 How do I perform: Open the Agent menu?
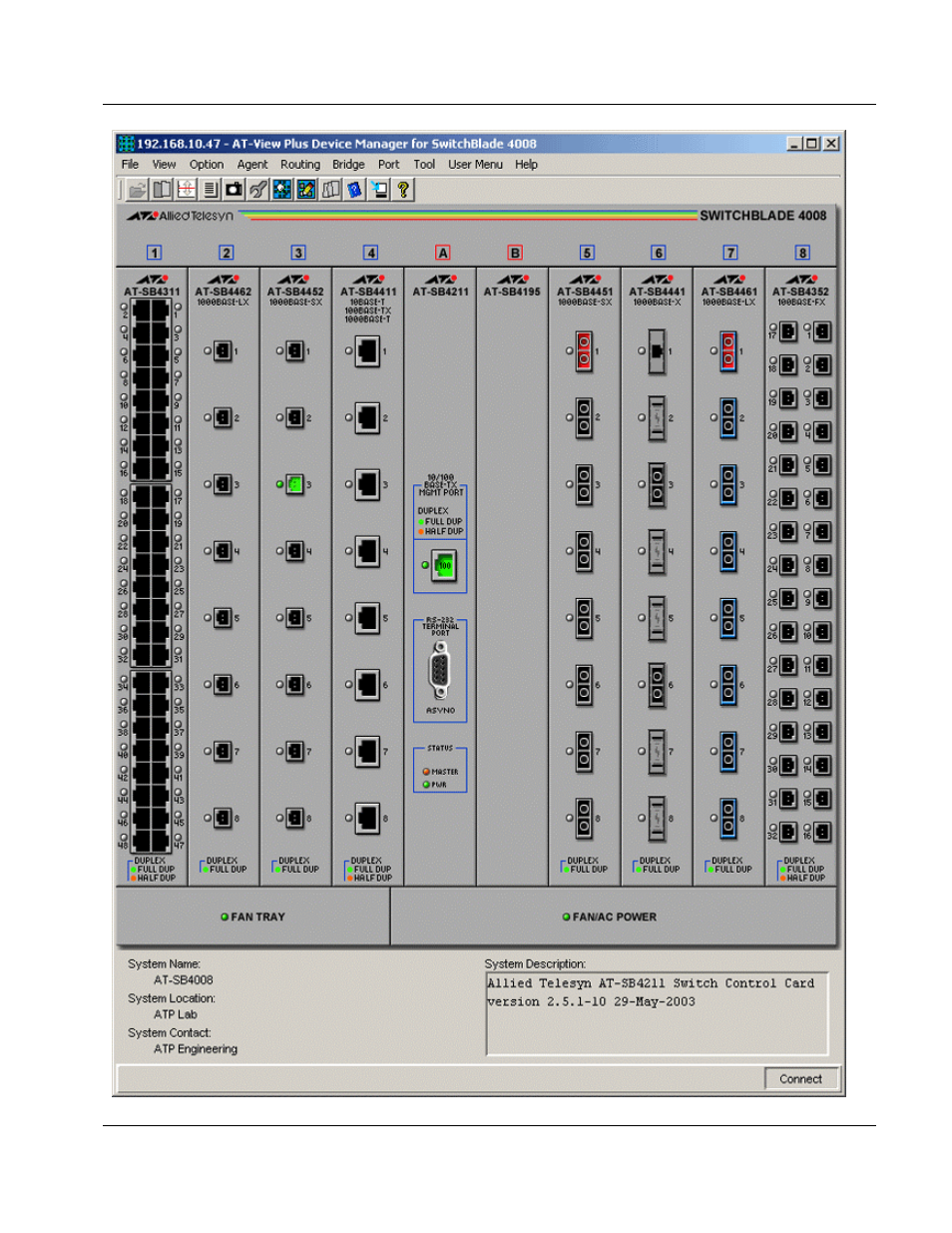pos(252,165)
